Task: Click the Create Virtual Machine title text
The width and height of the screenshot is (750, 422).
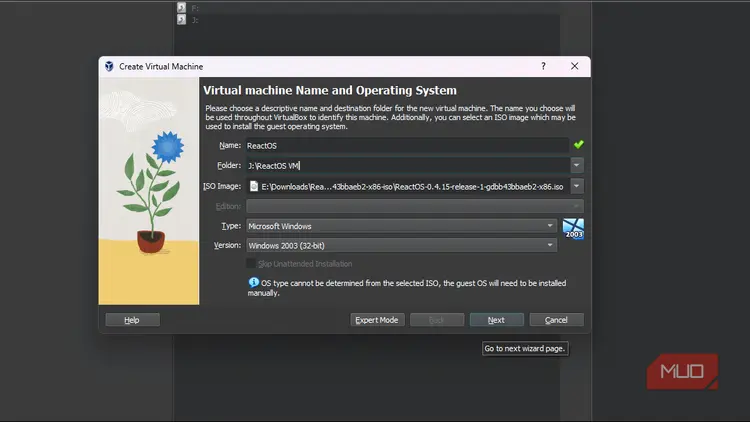Action: [x=161, y=67]
